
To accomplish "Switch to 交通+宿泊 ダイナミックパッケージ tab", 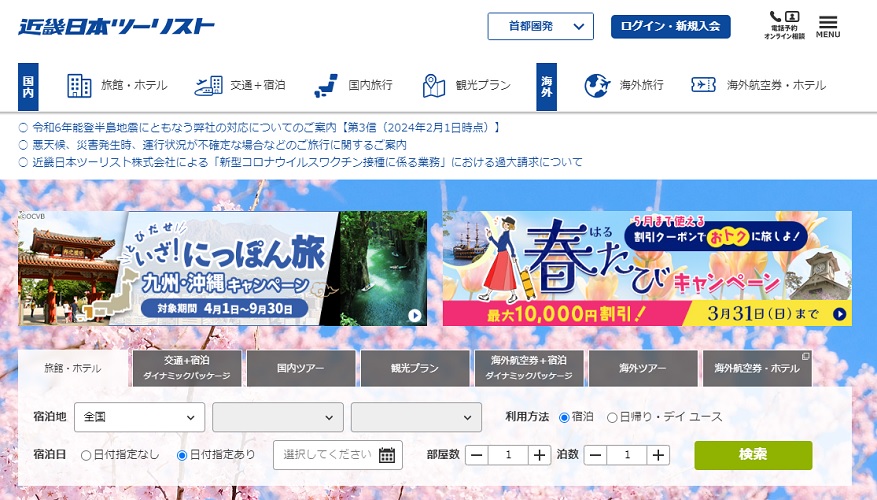I will click(x=187, y=368).
